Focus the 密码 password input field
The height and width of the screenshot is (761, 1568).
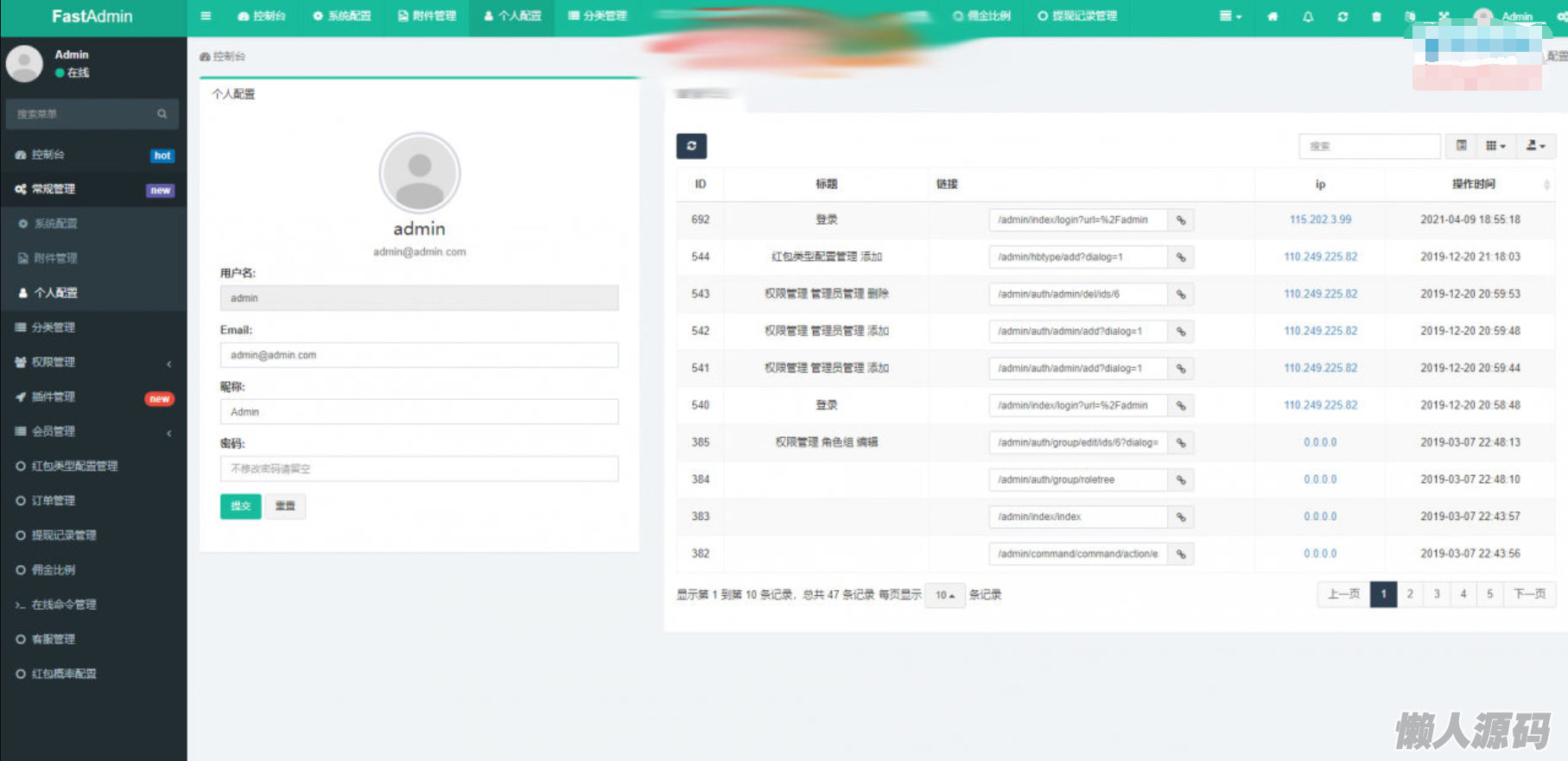(x=419, y=469)
